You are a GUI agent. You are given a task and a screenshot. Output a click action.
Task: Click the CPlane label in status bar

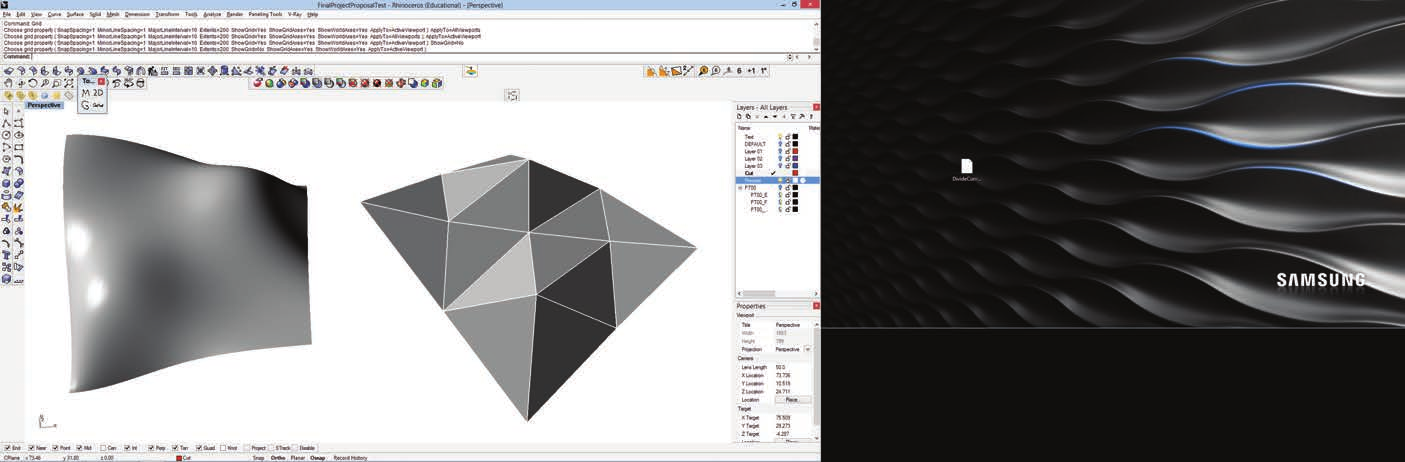pos(12,458)
